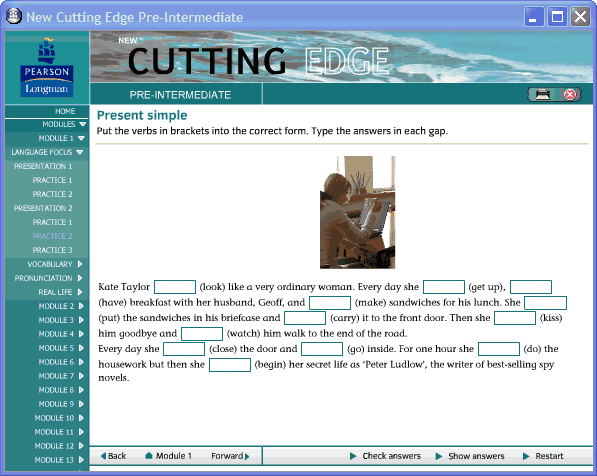Expand the MODULE 13 arrow
The width and height of the screenshot is (597, 476).
(x=81, y=460)
